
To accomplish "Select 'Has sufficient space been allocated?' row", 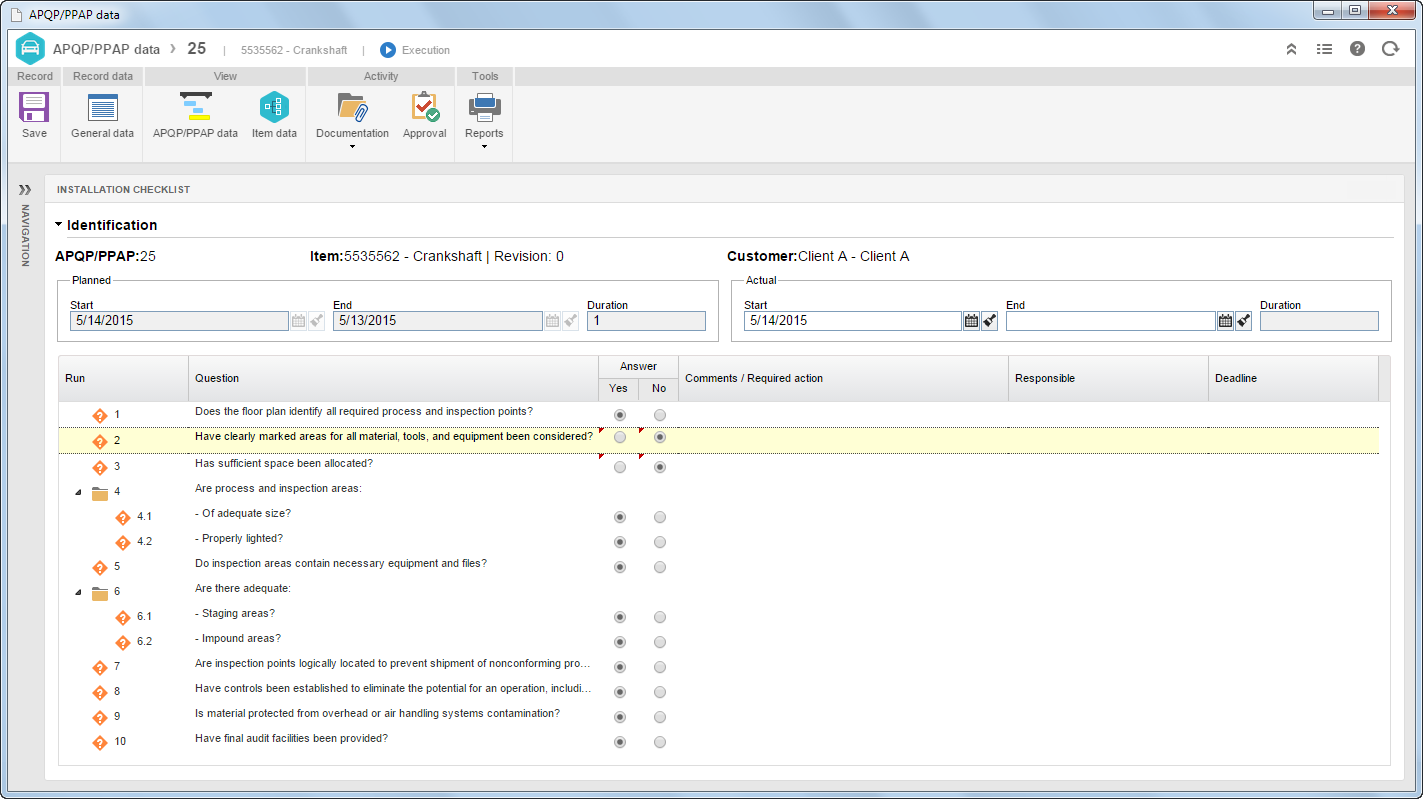I will point(718,466).
